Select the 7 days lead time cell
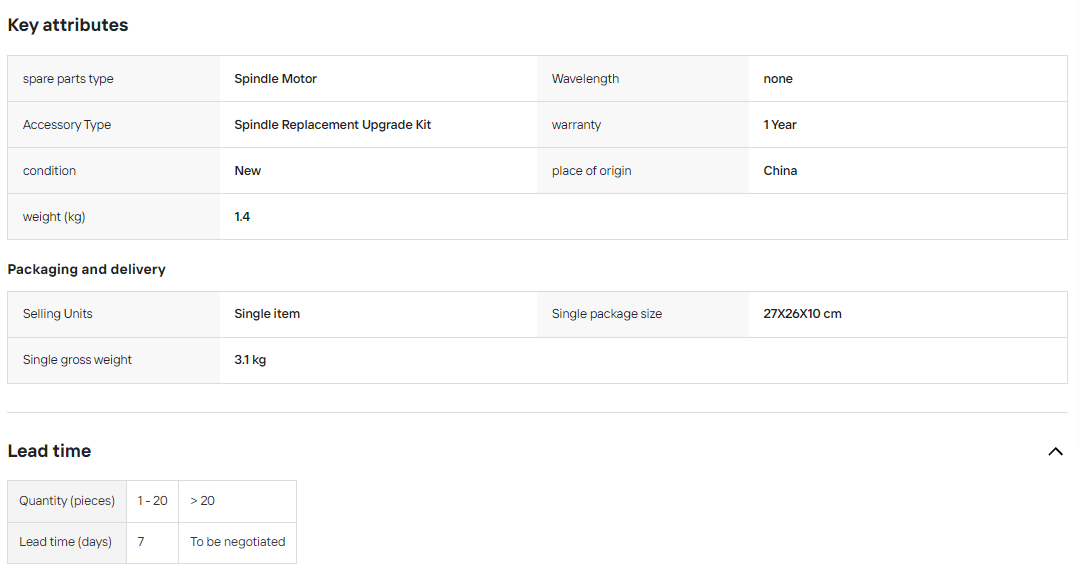 tap(152, 543)
